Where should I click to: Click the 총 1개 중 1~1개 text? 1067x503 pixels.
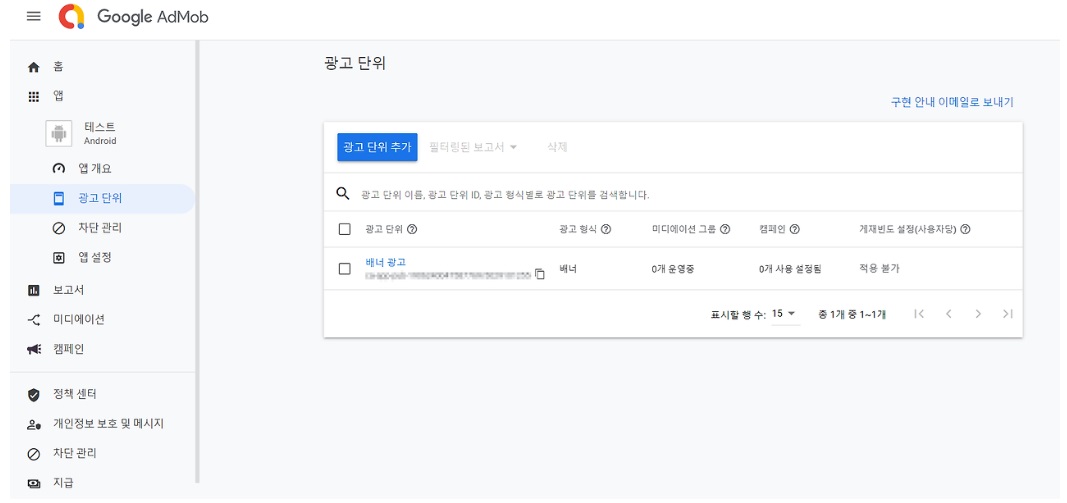(x=852, y=314)
